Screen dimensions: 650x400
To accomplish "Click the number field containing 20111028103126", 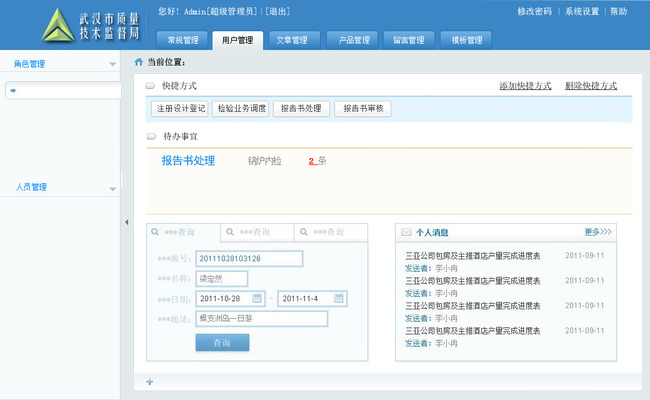I will coord(249,259).
